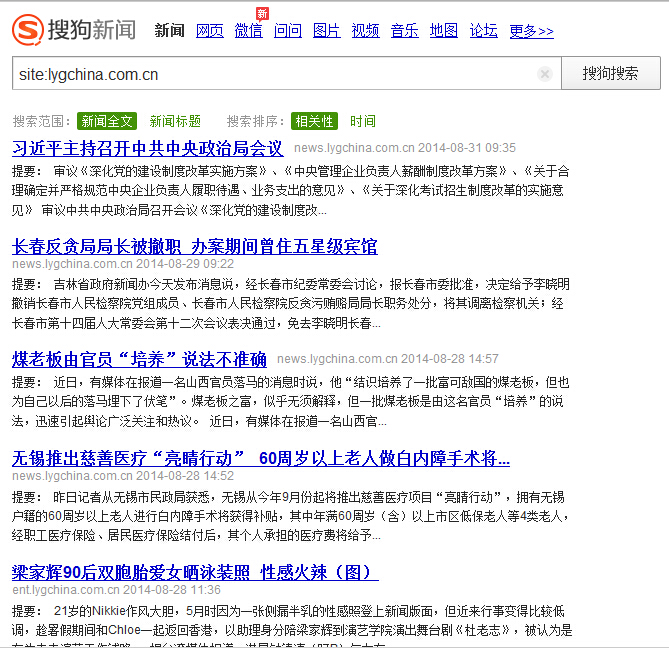The image size is (669, 648).
Task: Click the summary mentioning 深化党的建设制度改革
Action: pos(291,191)
